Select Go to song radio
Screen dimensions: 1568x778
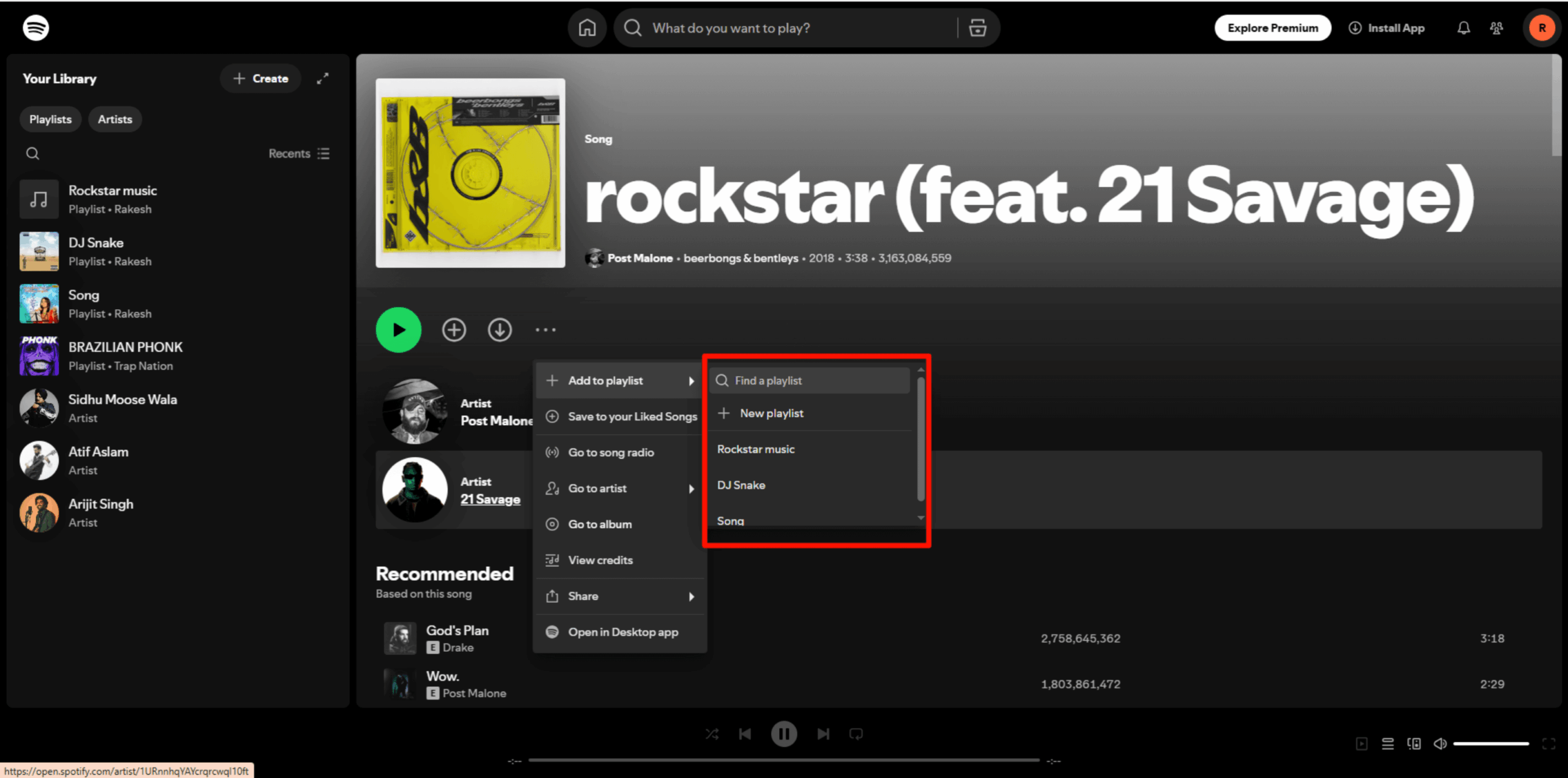[x=620, y=452]
